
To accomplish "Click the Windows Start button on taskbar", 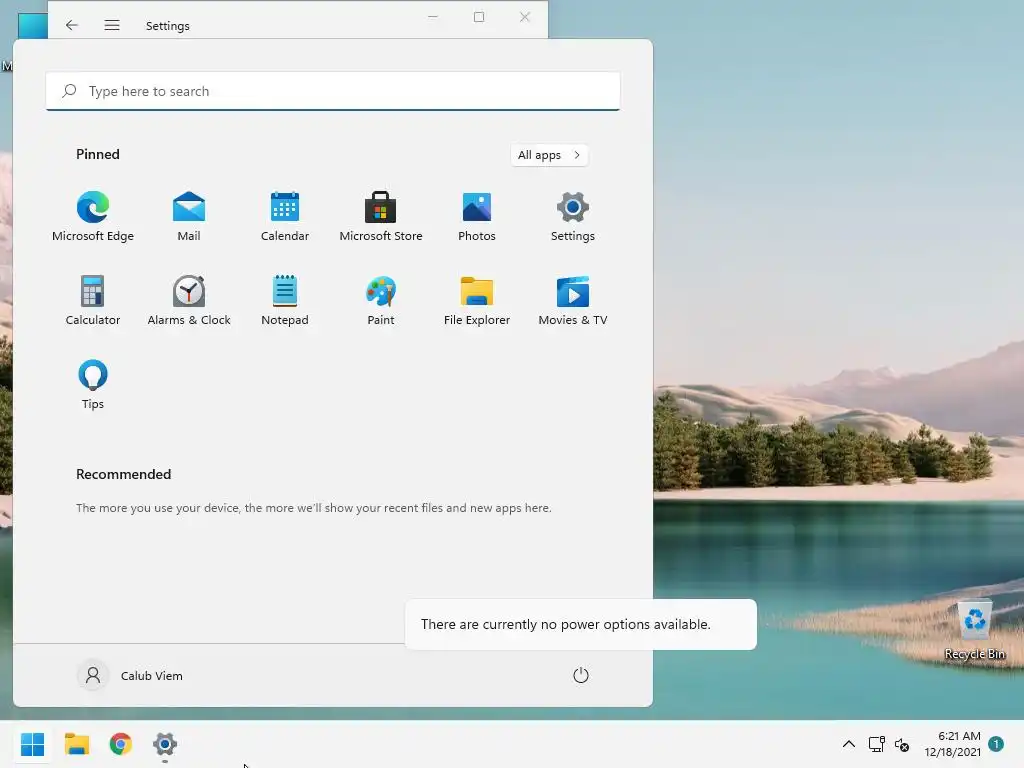I will click(33, 744).
